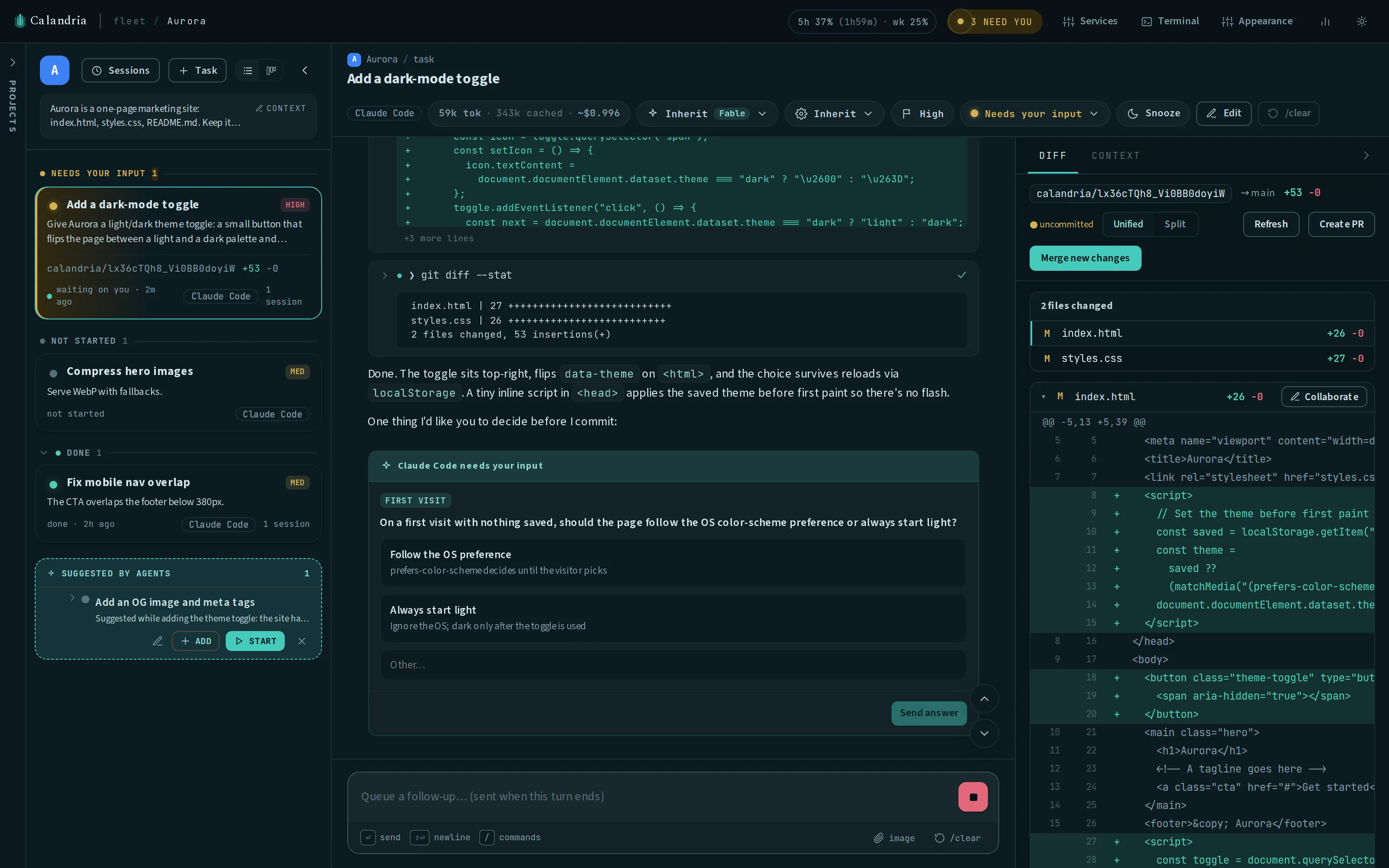1389x868 pixels.
Task: Switch to list view icon
Action: pos(248,71)
